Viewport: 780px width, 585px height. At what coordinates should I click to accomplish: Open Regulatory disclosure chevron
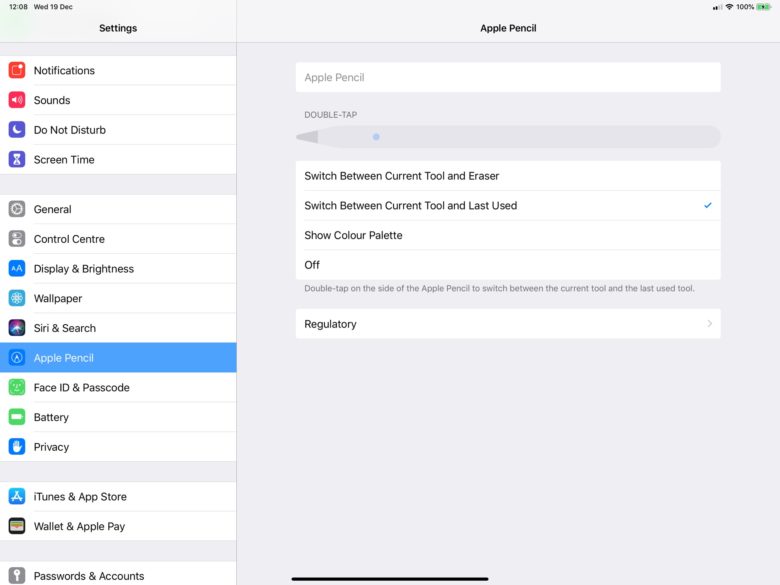[x=710, y=324]
